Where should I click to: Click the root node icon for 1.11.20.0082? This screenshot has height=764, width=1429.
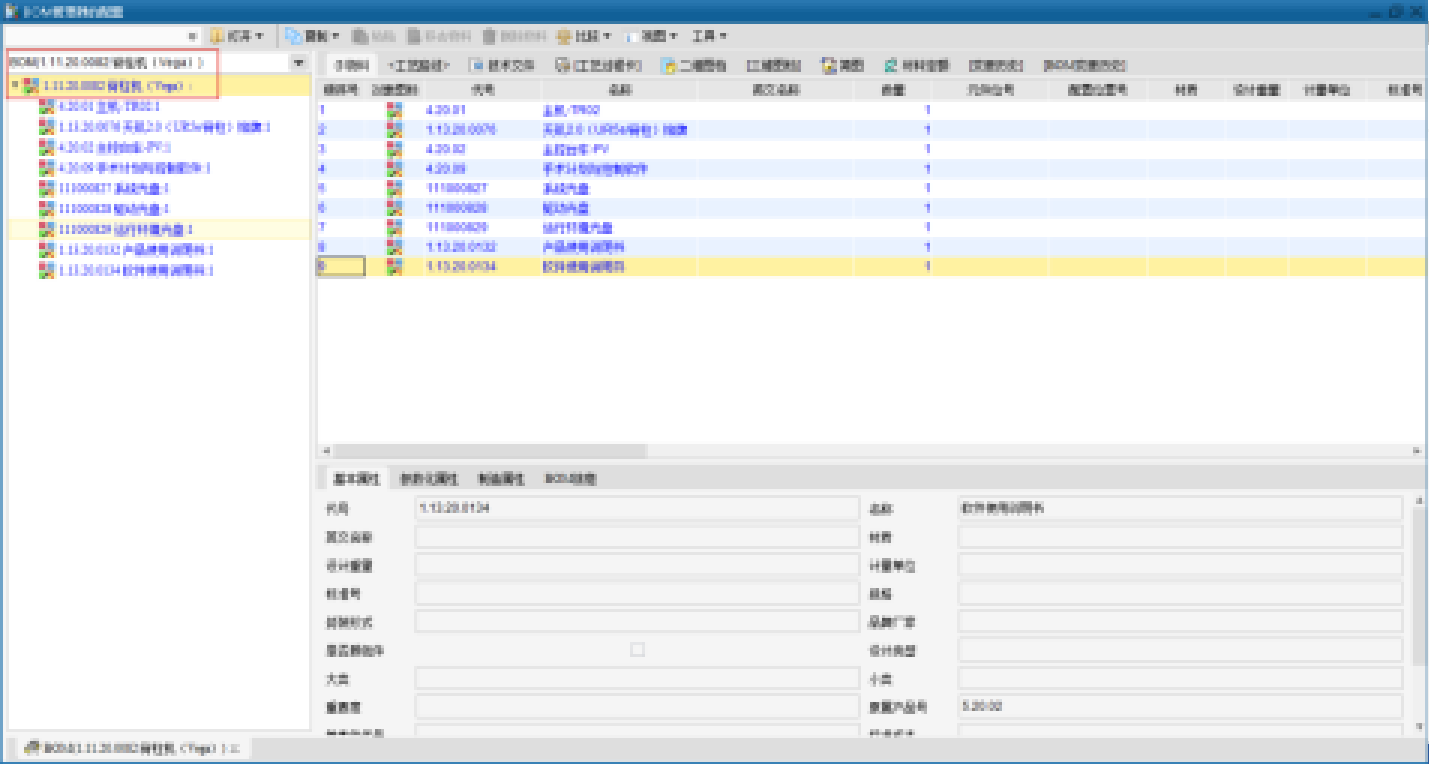pyautogui.click(x=32, y=86)
